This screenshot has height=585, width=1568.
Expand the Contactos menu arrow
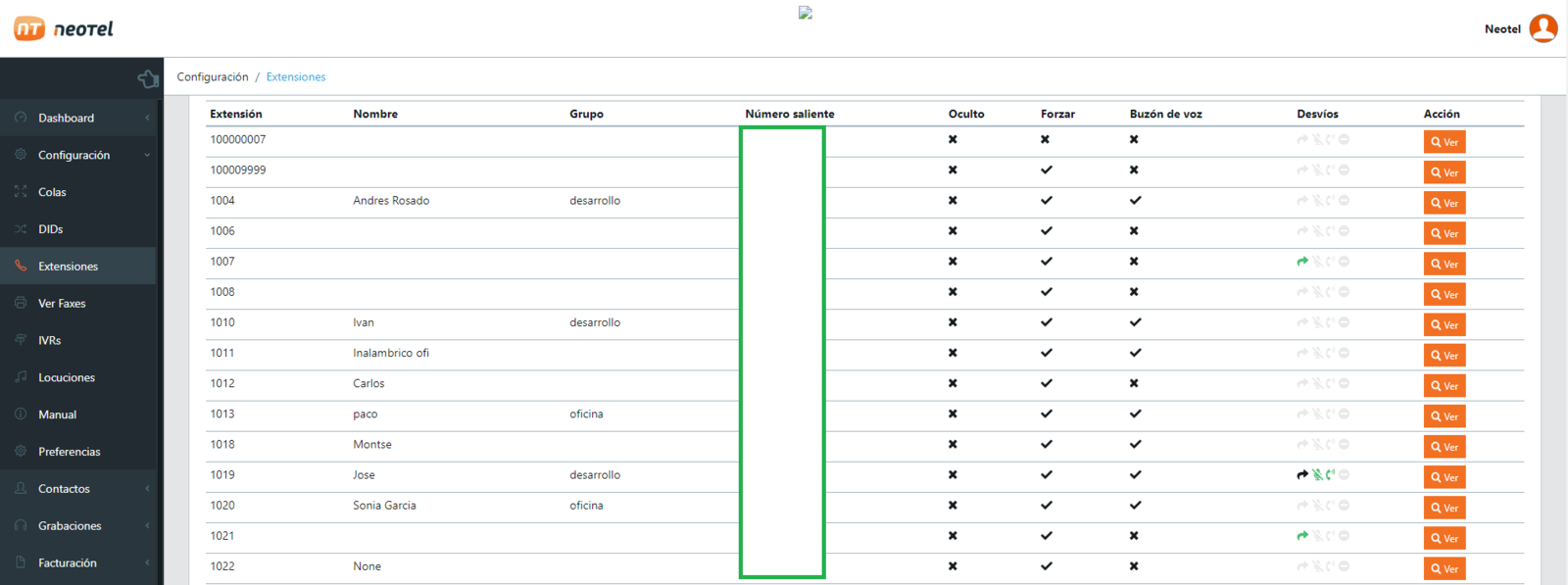[x=147, y=489]
